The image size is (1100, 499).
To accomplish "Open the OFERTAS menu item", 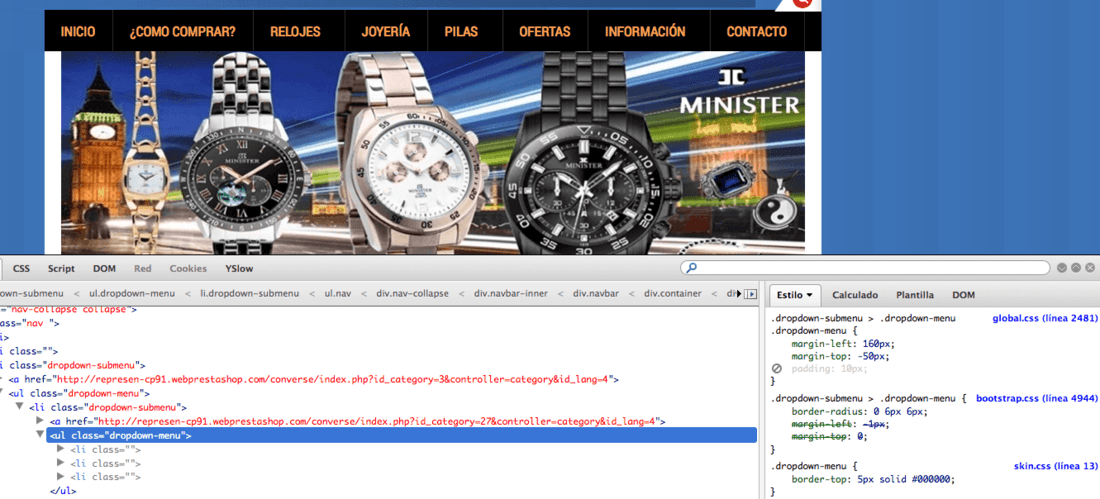I will point(544,32).
